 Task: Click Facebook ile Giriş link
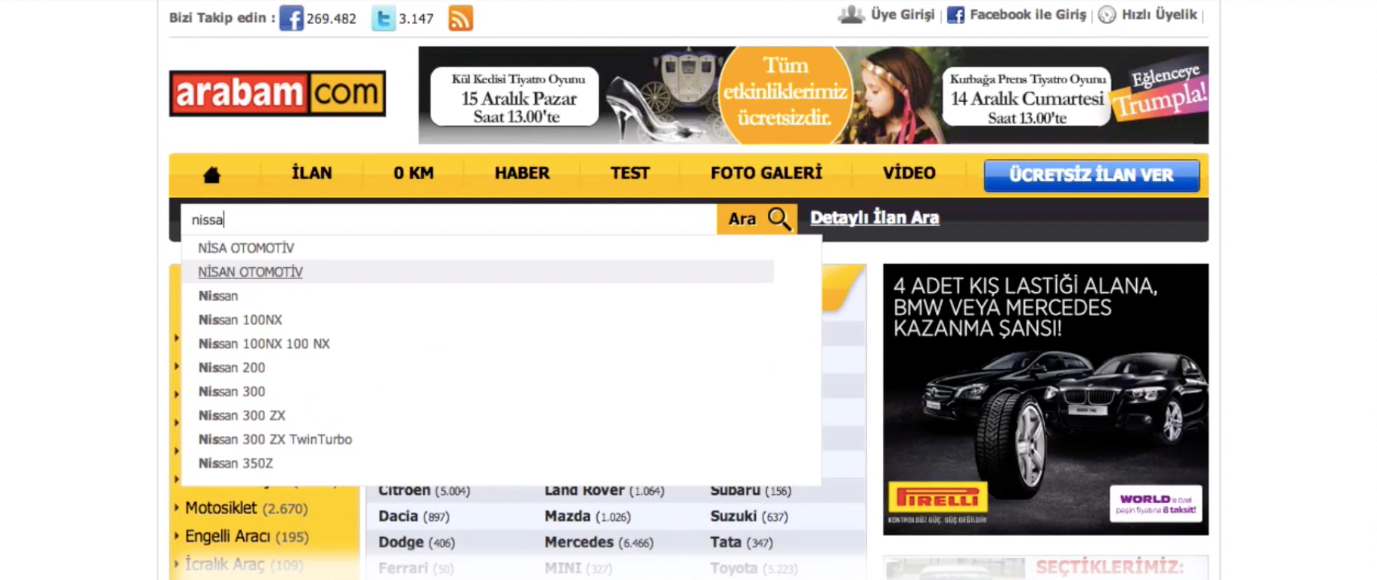(x=1028, y=15)
